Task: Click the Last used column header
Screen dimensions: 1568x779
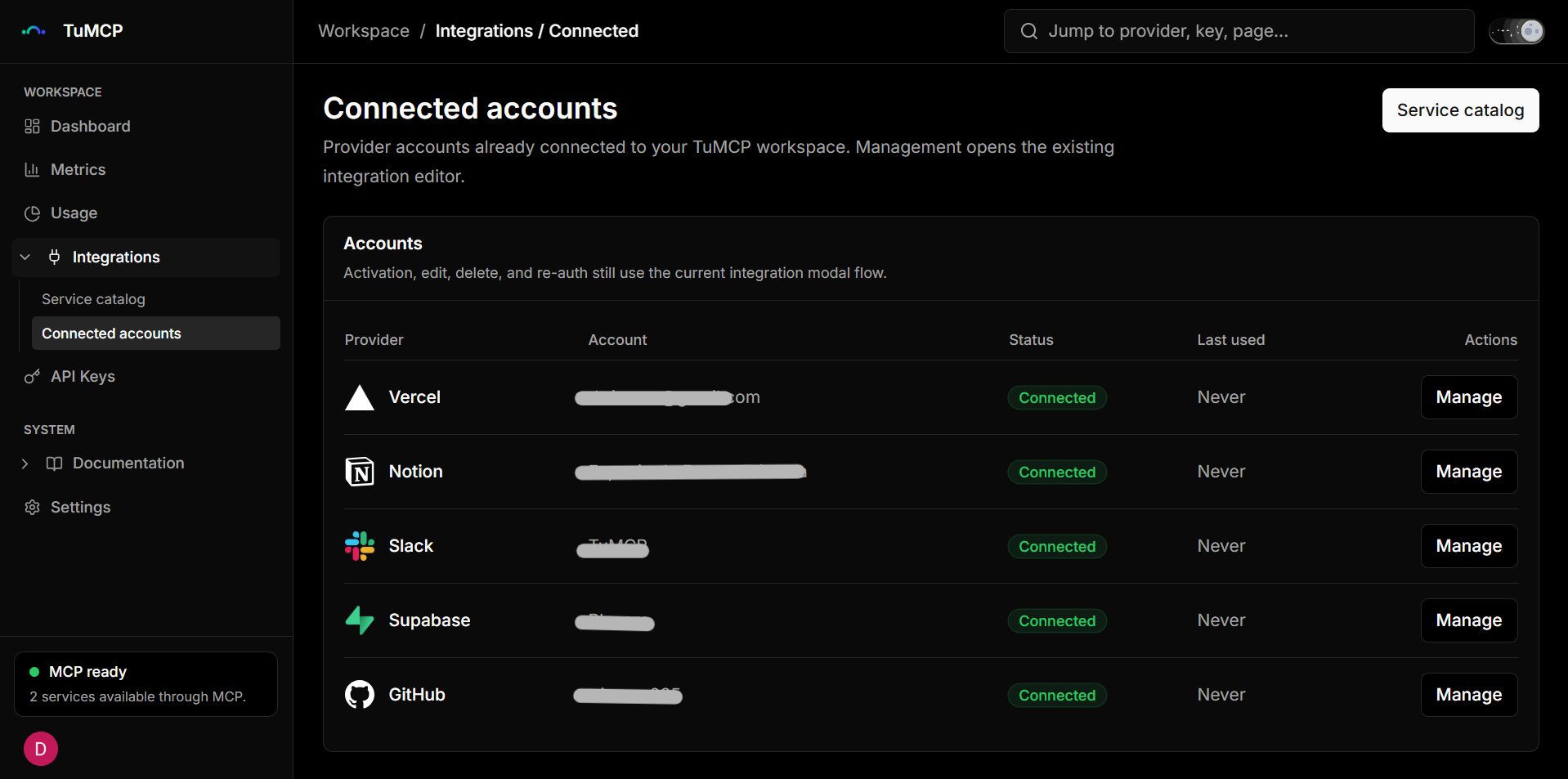Action: [x=1231, y=340]
